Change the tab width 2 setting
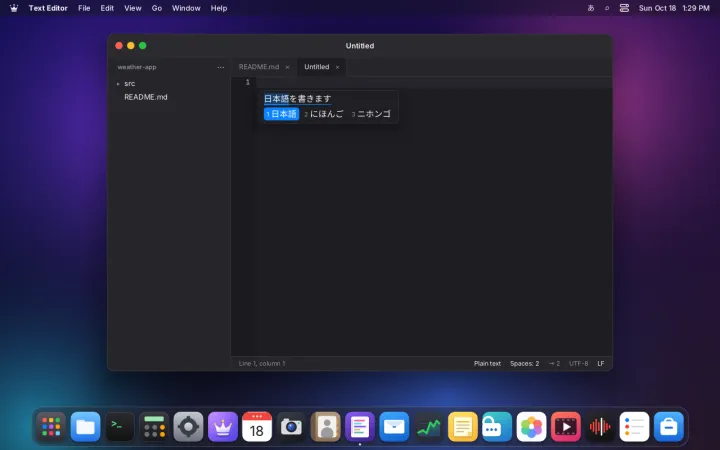This screenshot has height=450, width=720. pyautogui.click(x=554, y=363)
